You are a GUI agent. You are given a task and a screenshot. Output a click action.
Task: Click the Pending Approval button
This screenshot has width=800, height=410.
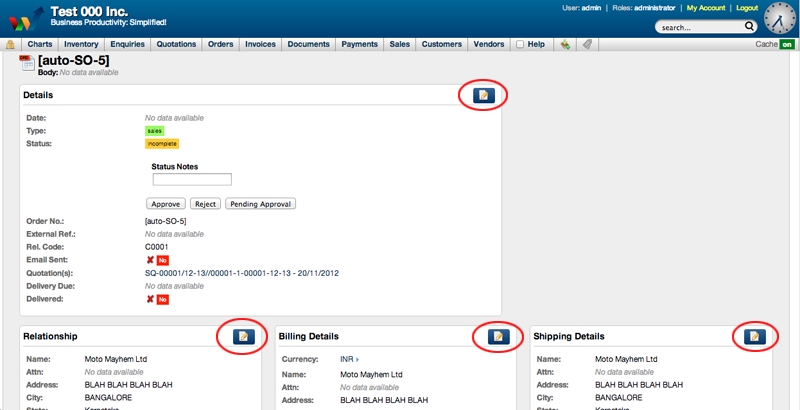pos(260,204)
